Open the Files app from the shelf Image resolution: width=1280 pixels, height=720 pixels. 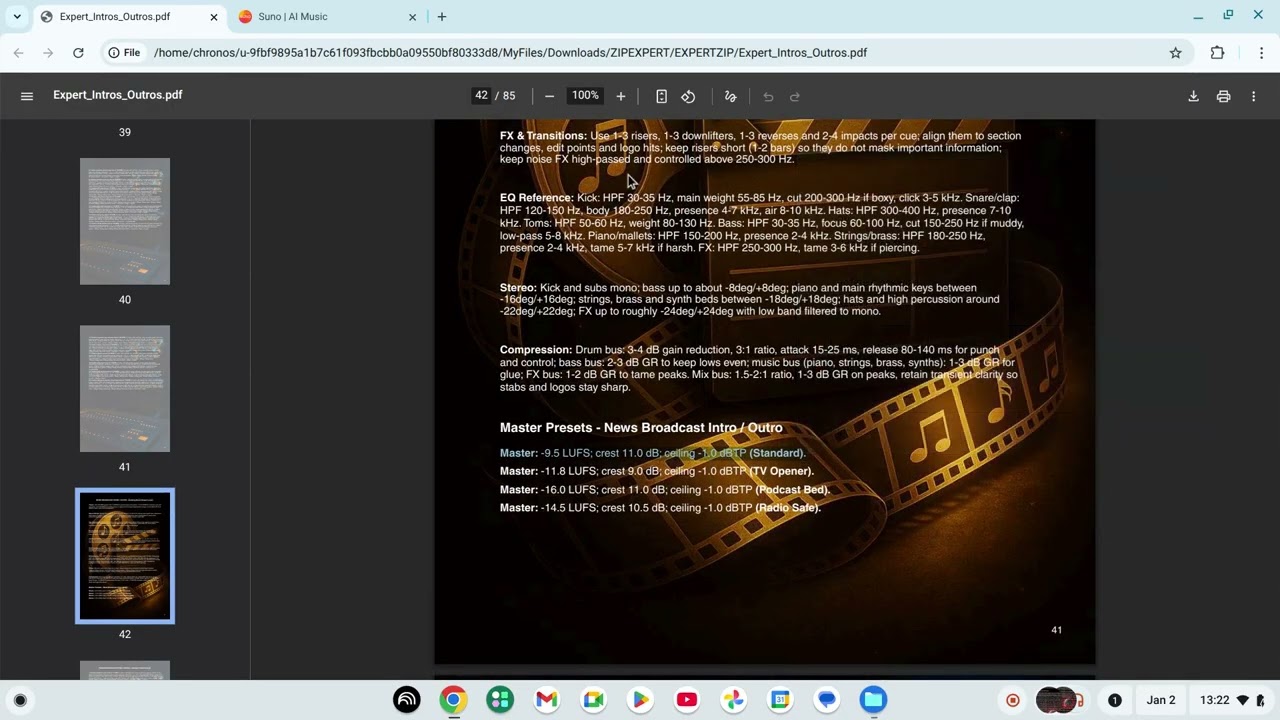[x=873, y=700]
